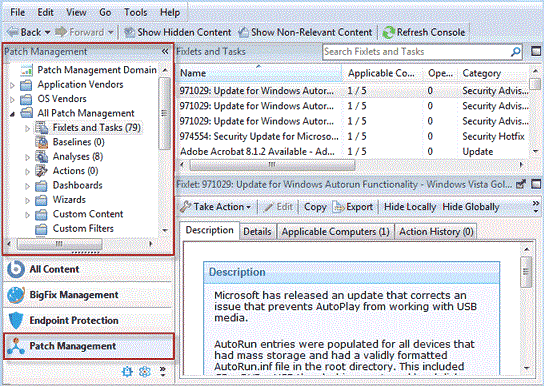
Task: Click the Show Hidden Content icon
Action: click(130, 33)
